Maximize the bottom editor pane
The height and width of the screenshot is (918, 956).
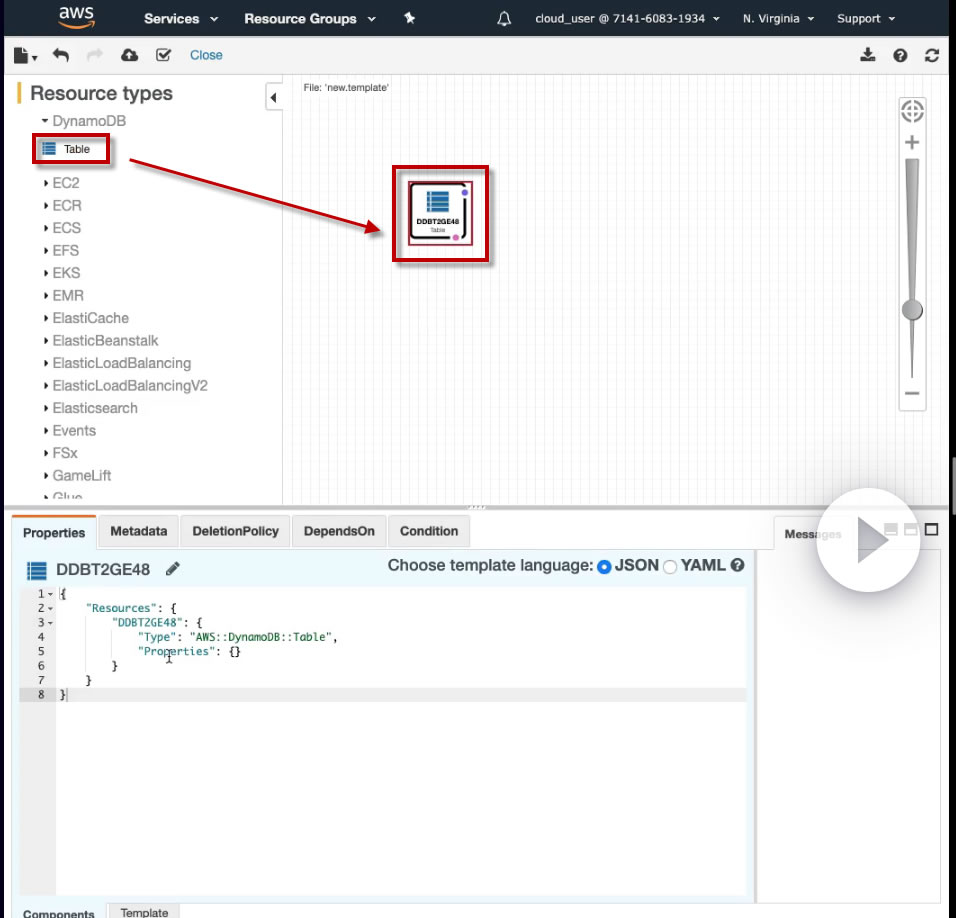(932, 530)
